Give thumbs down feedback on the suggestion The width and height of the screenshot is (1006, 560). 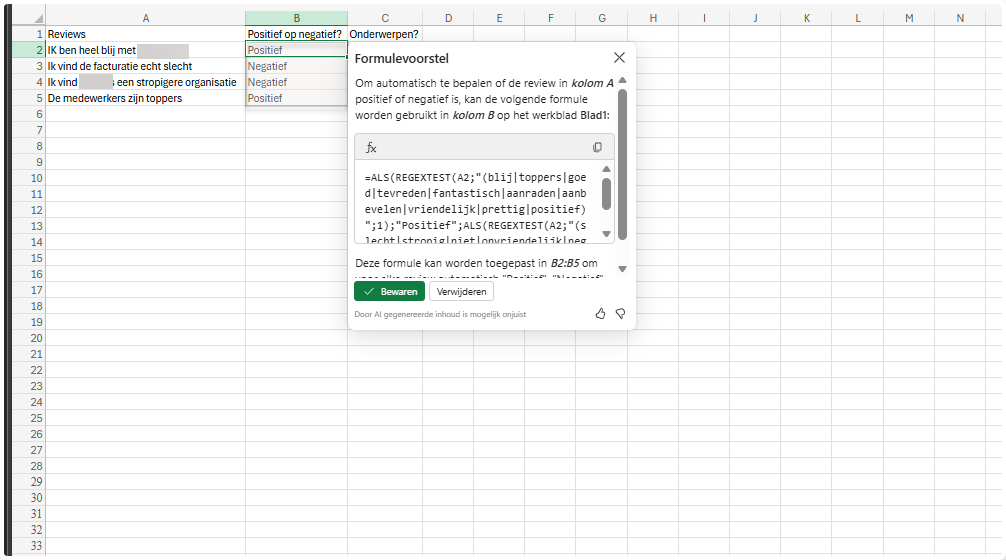(620, 313)
